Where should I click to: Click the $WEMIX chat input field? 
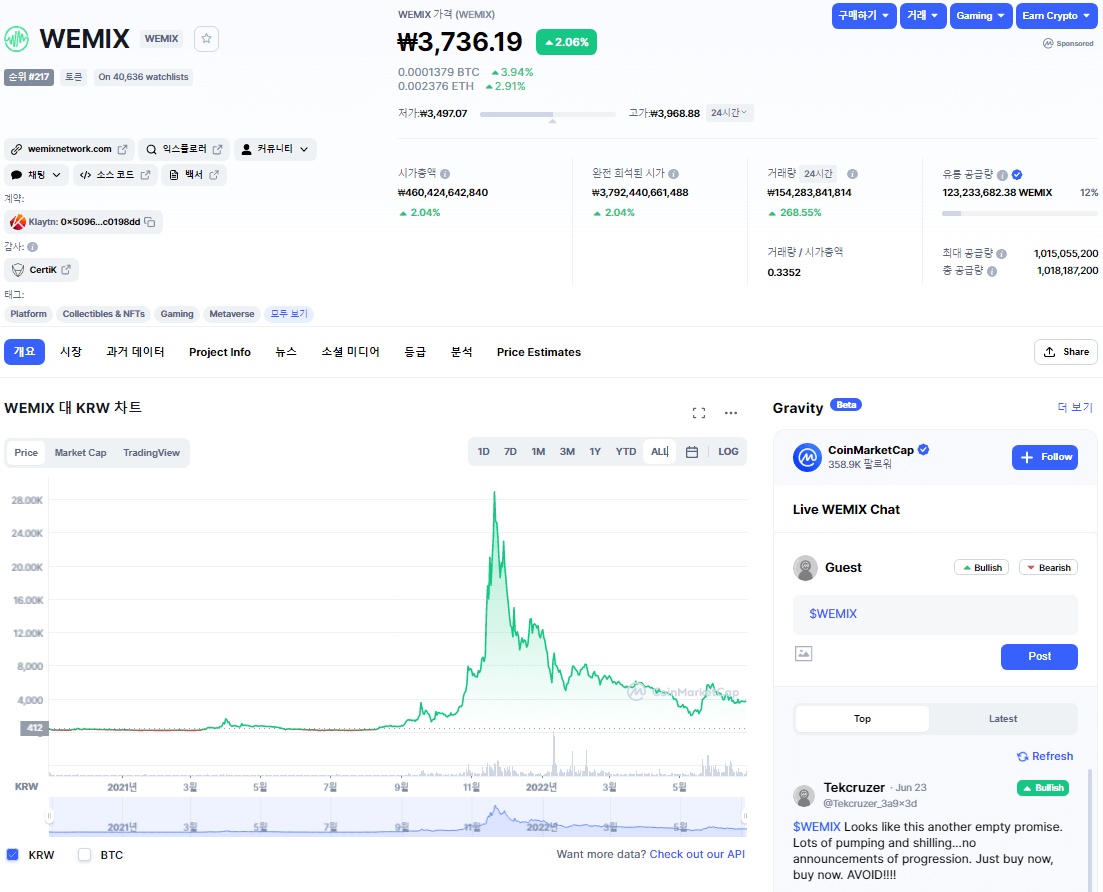pyautogui.click(x=935, y=614)
